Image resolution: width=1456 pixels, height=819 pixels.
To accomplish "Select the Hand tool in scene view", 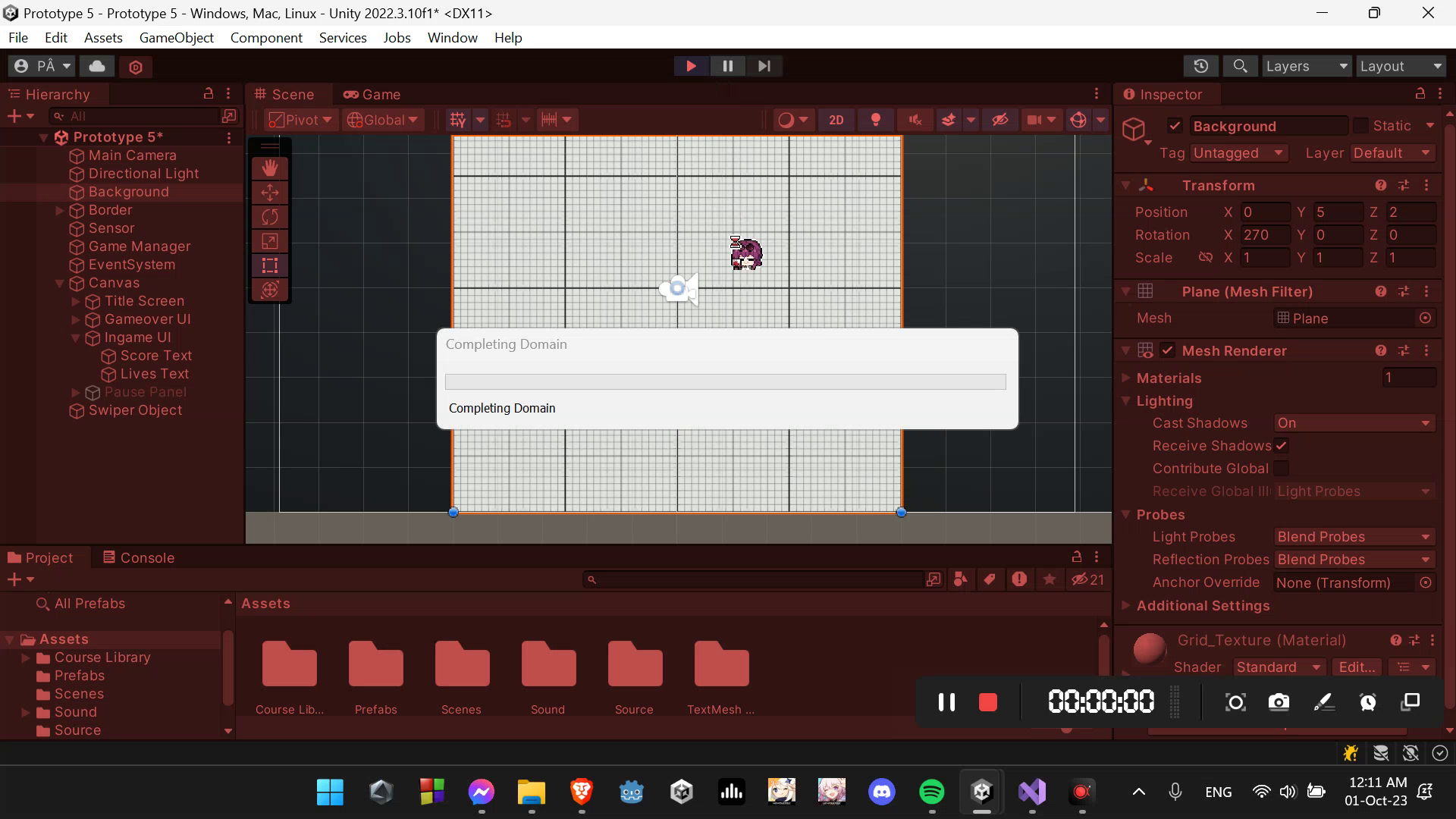I will click(269, 168).
